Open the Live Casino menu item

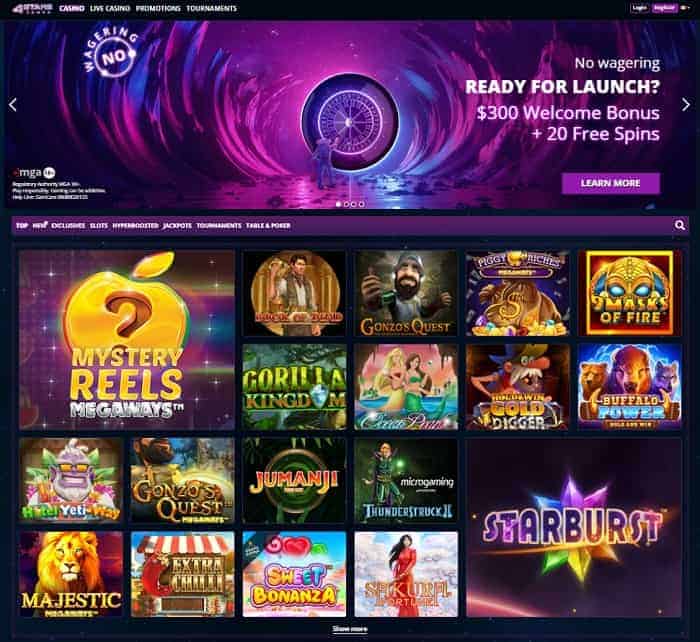point(110,8)
